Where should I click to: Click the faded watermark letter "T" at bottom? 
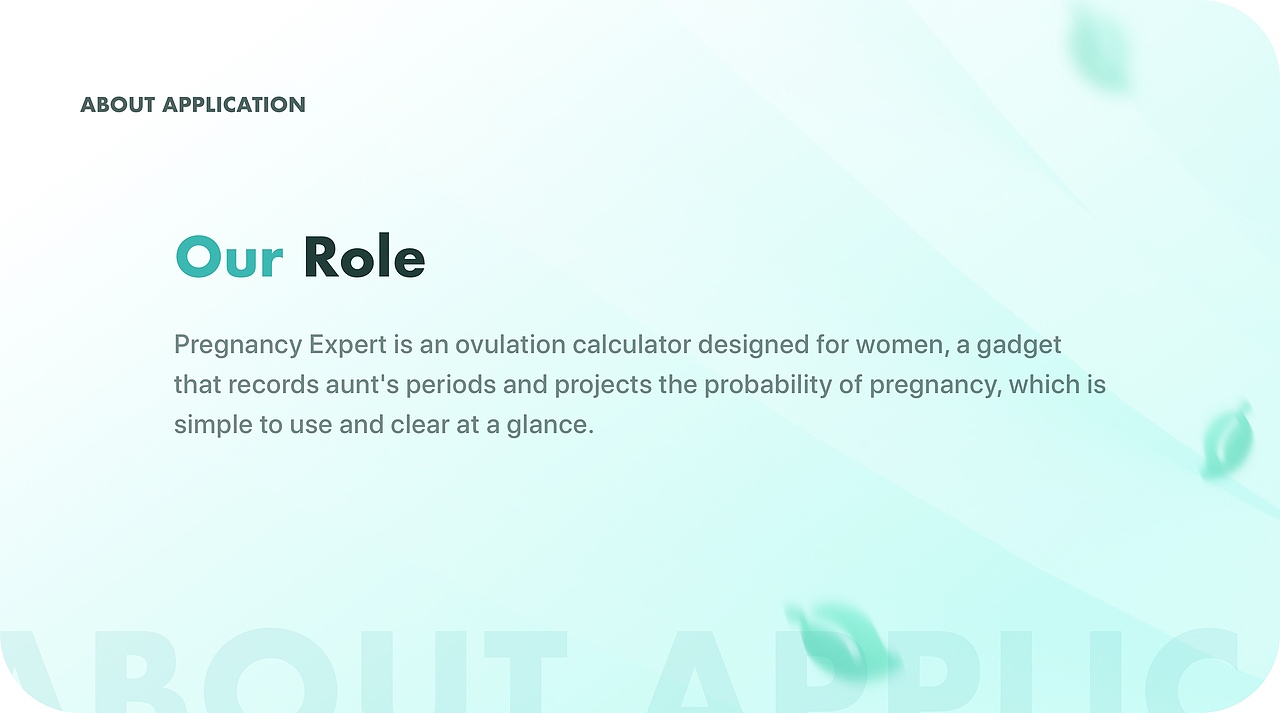click(x=526, y=672)
